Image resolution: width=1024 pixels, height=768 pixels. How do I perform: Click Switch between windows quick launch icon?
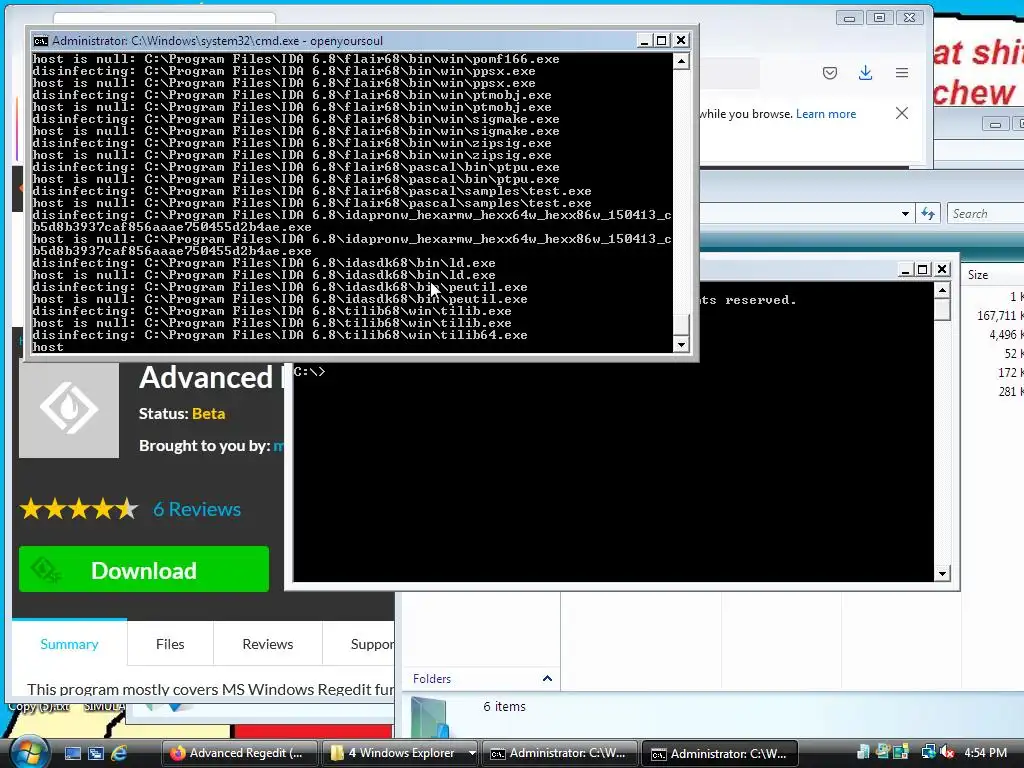pos(95,754)
